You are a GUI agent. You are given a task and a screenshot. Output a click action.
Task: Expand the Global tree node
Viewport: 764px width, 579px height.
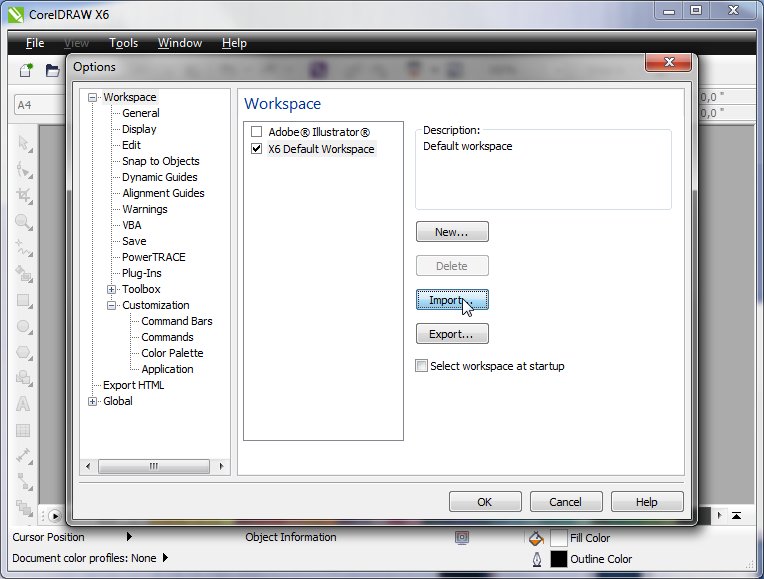[92, 402]
